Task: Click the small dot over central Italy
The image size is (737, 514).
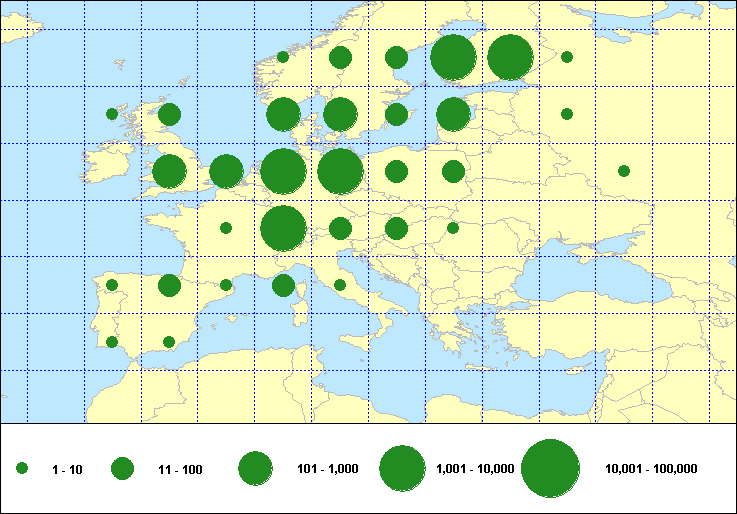Action: click(340, 285)
